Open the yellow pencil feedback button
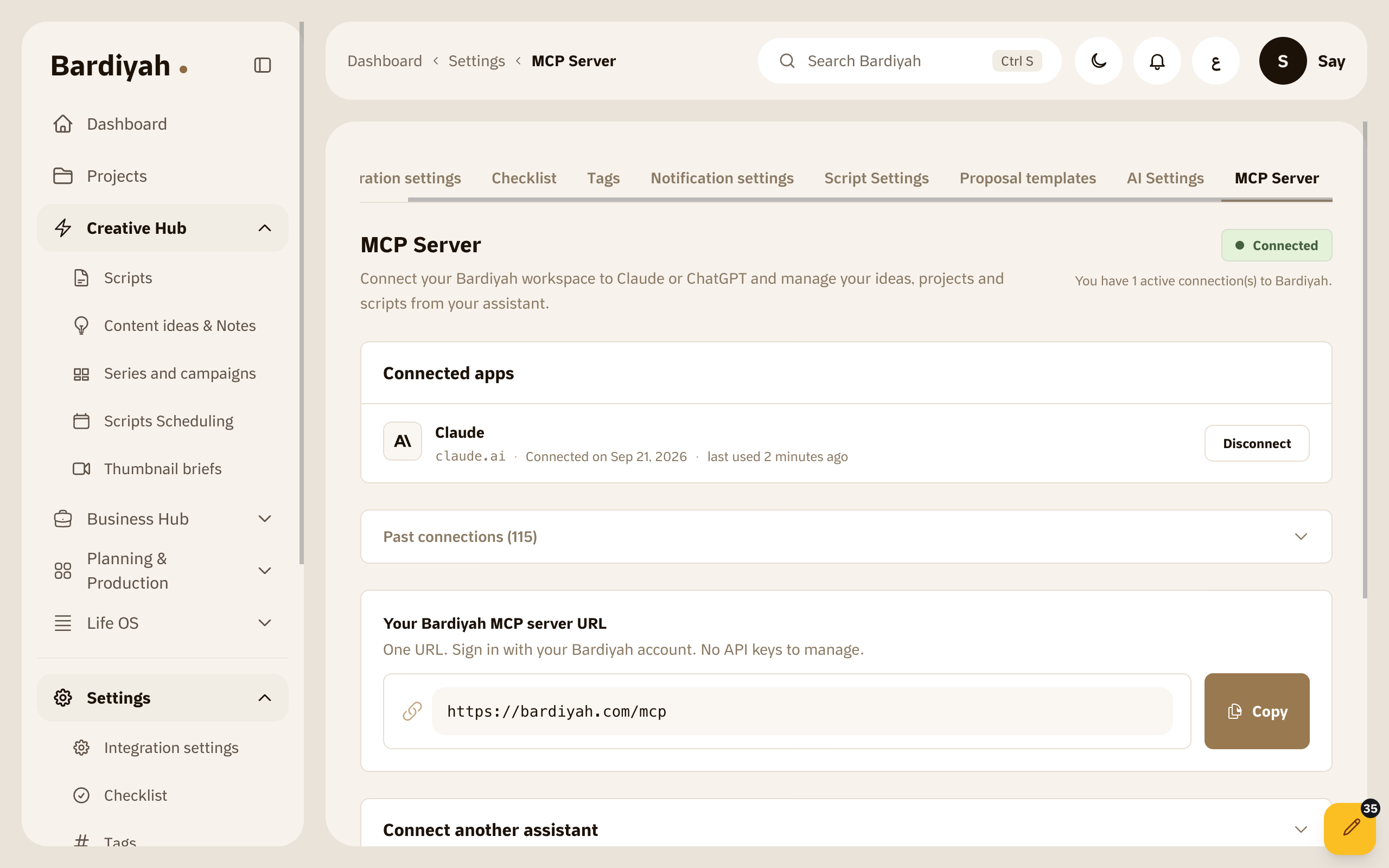This screenshot has height=868, width=1389. [1350, 828]
